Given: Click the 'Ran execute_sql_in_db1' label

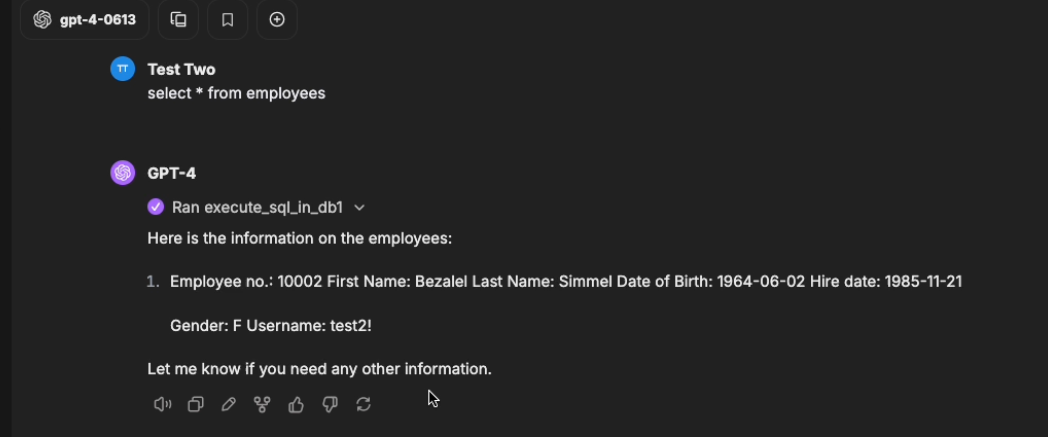Looking at the screenshot, I should point(257,207).
